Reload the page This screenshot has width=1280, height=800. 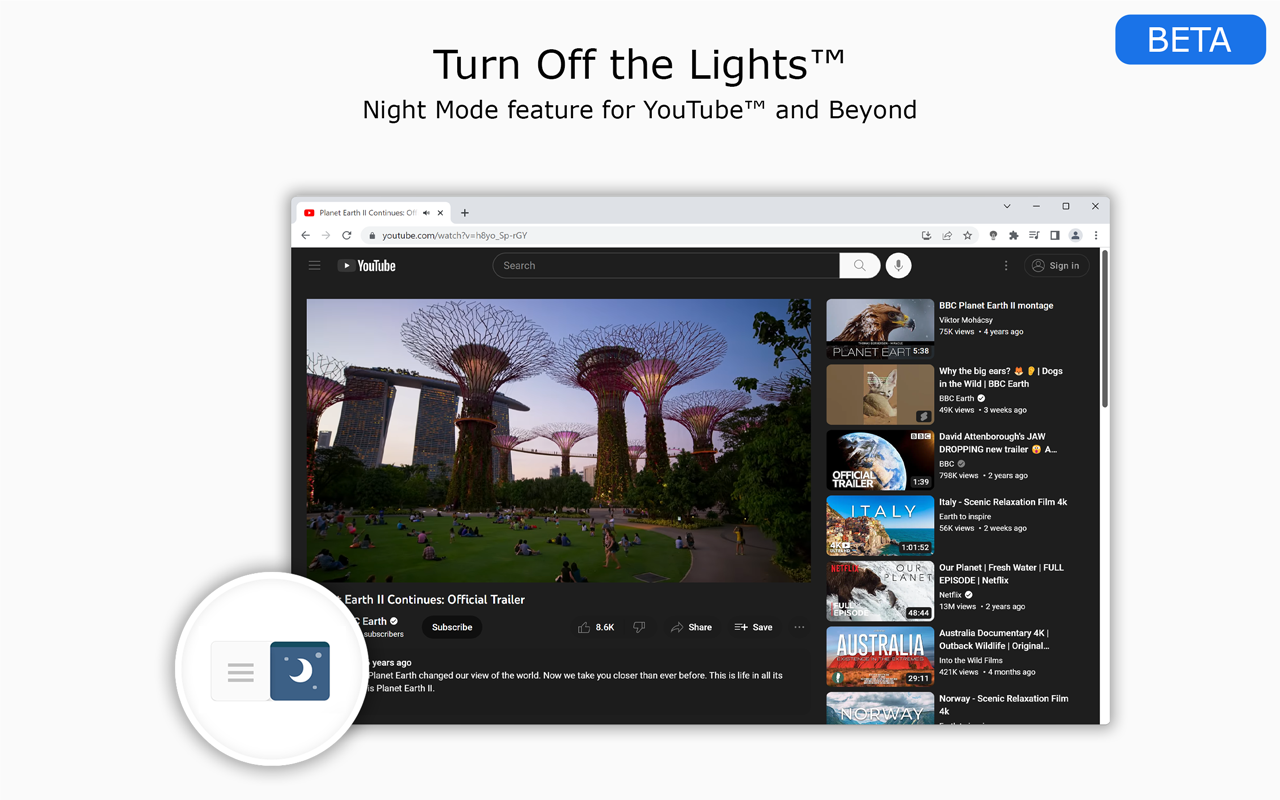point(347,236)
